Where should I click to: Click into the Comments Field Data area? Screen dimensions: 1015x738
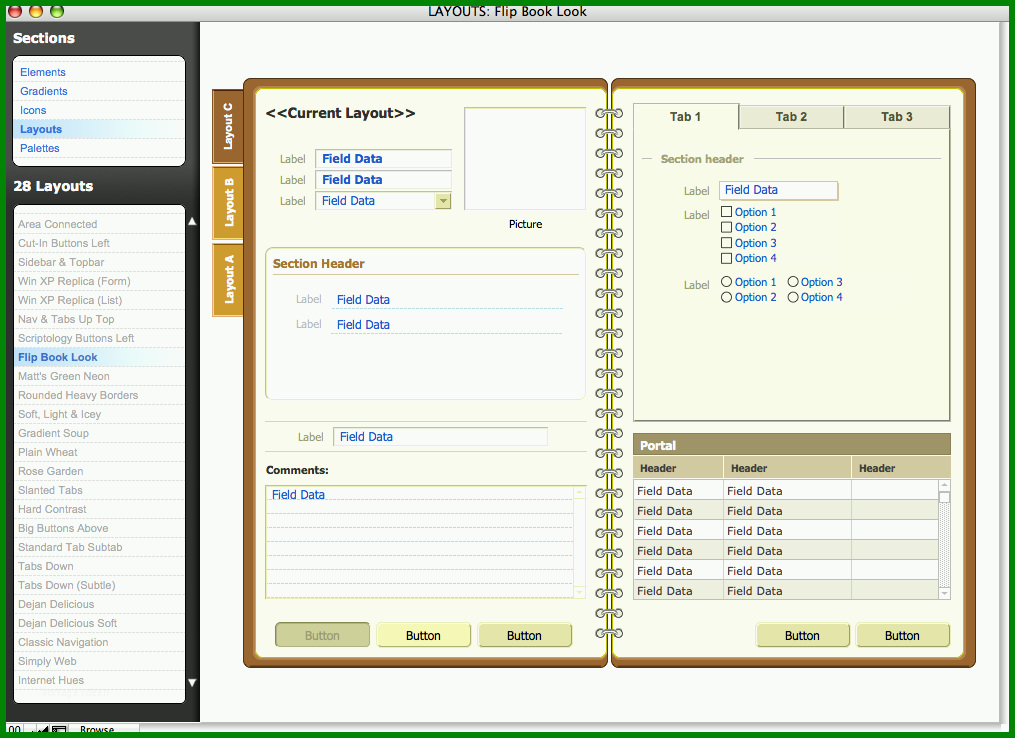pos(419,542)
